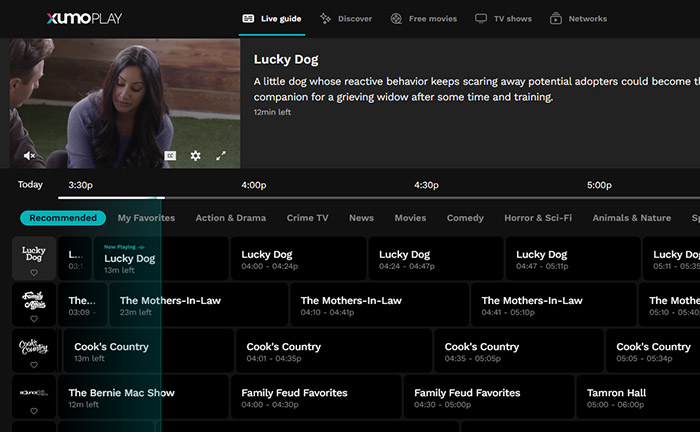Image resolution: width=700 pixels, height=432 pixels.
Task: Click the Lucky Dog video preview
Action: pos(125,103)
